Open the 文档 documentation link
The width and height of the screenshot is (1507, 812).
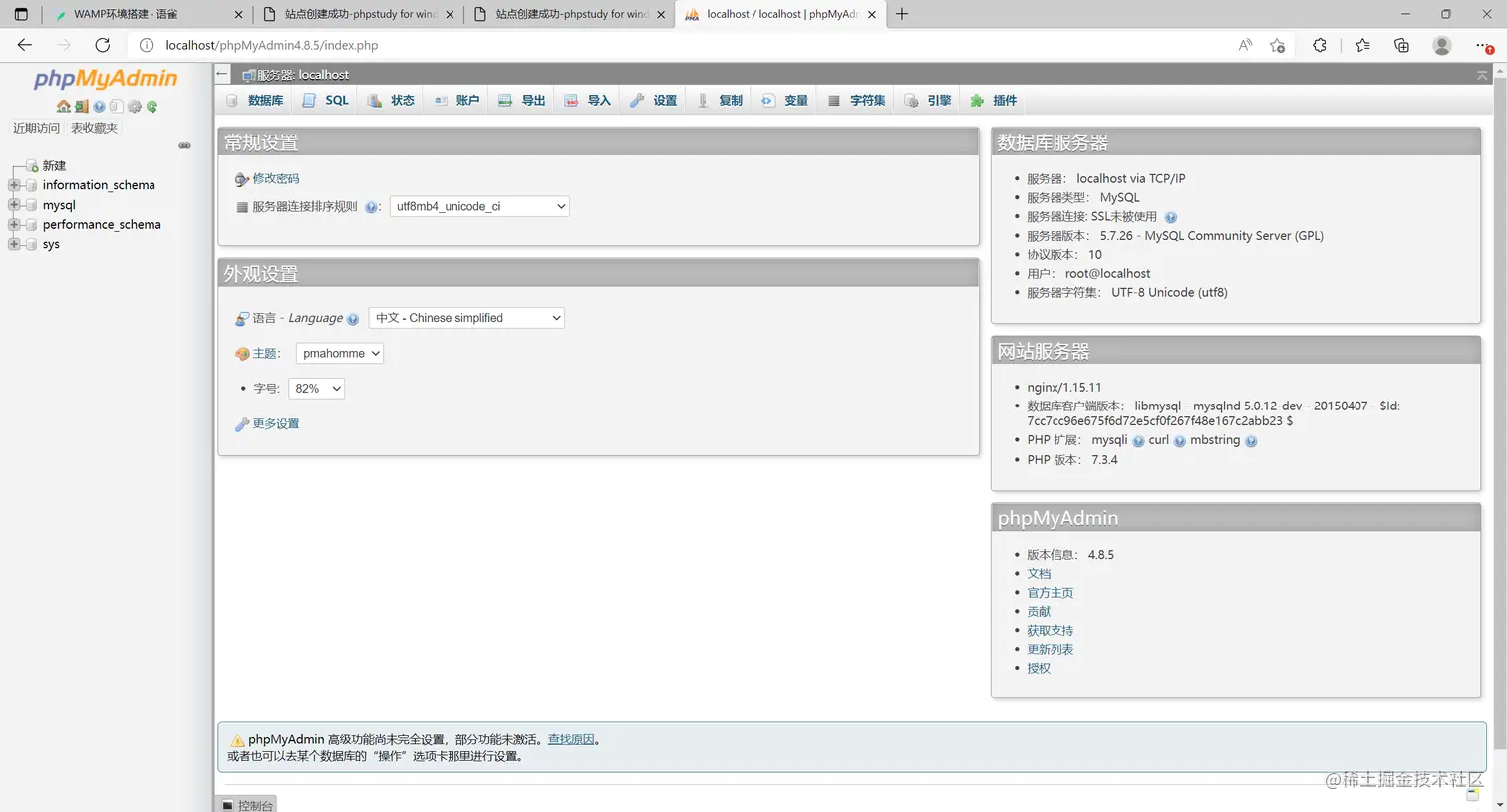[x=1039, y=574]
